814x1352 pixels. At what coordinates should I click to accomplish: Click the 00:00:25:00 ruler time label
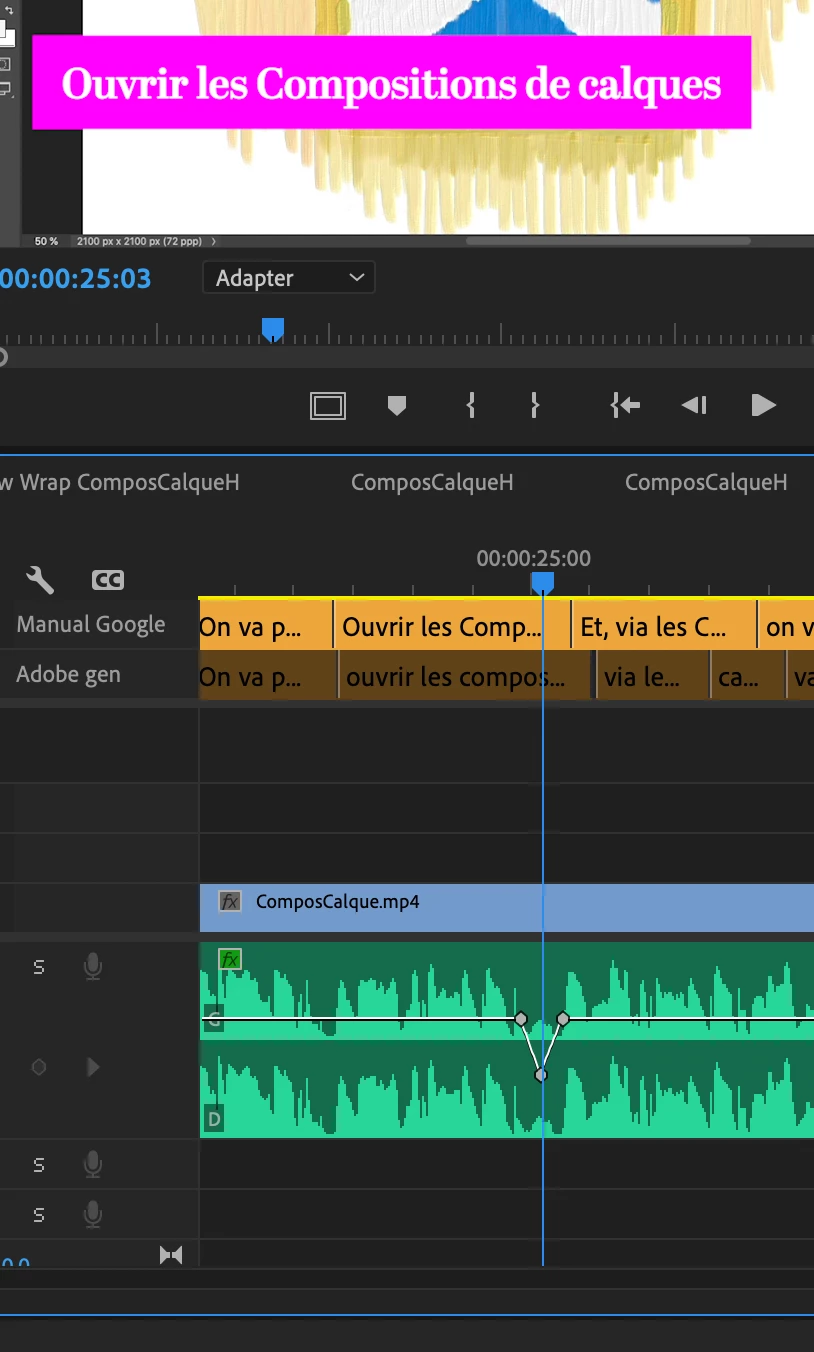coord(533,558)
